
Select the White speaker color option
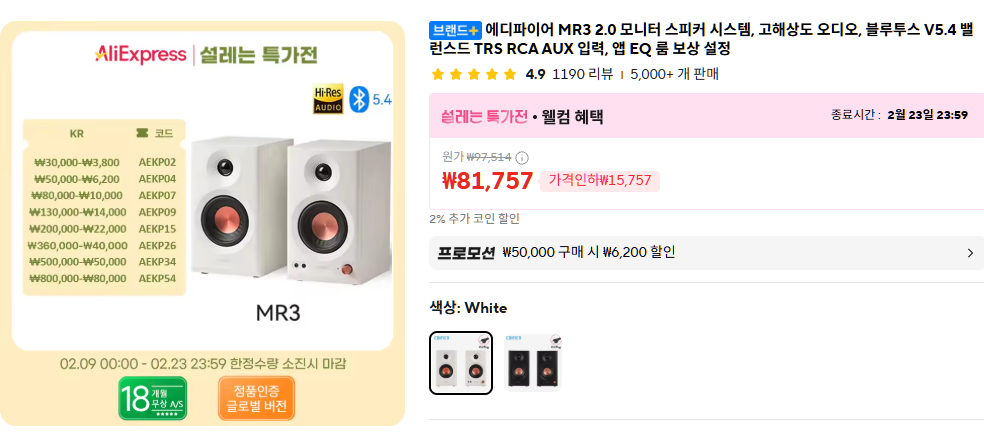(x=461, y=363)
